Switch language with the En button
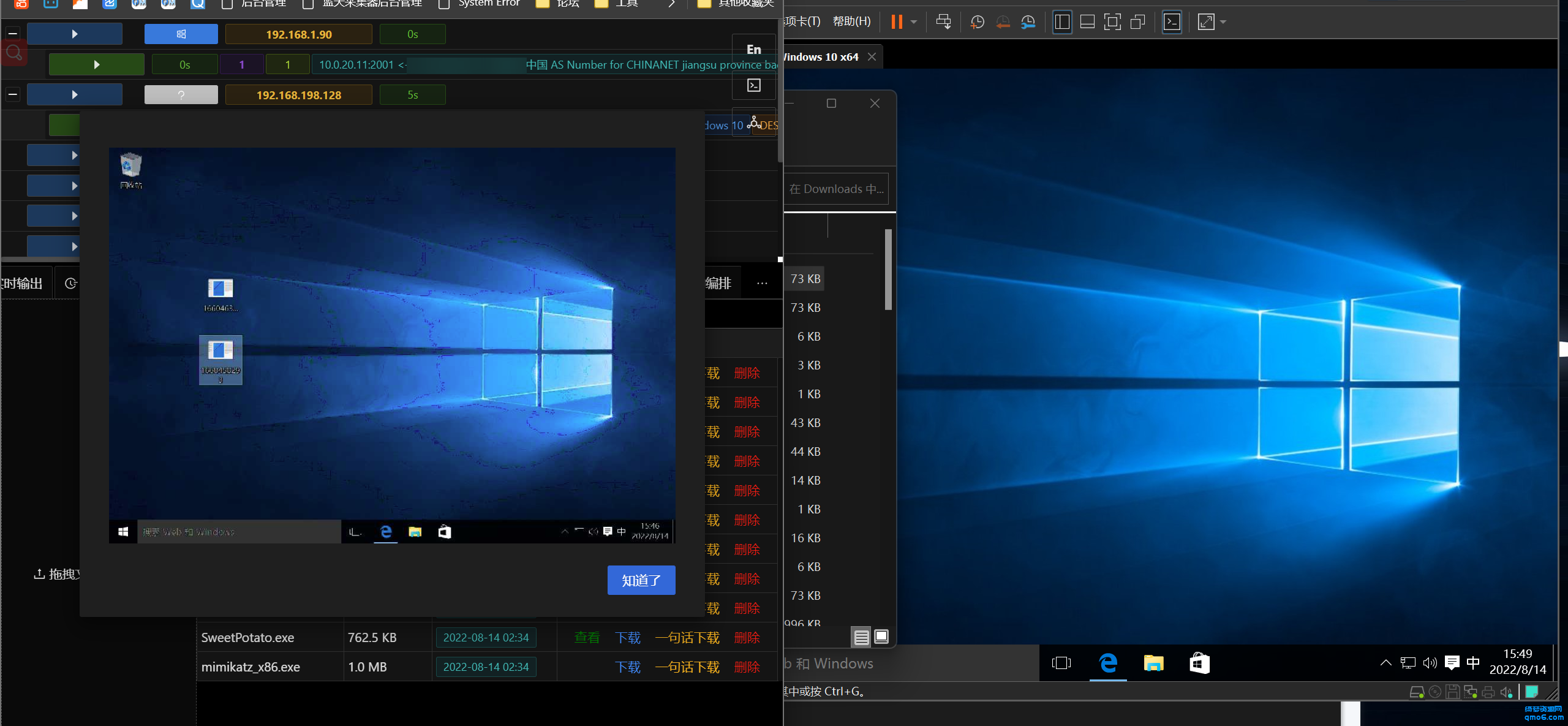Screen dimensions: 1568x726 [754, 50]
